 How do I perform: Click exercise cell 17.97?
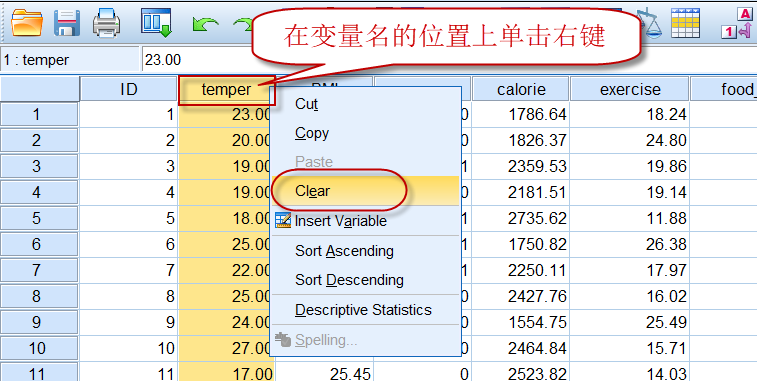pos(630,270)
